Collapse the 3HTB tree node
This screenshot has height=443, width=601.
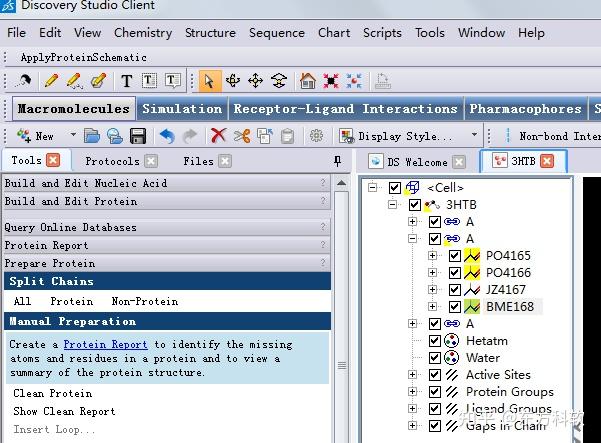[x=392, y=204]
